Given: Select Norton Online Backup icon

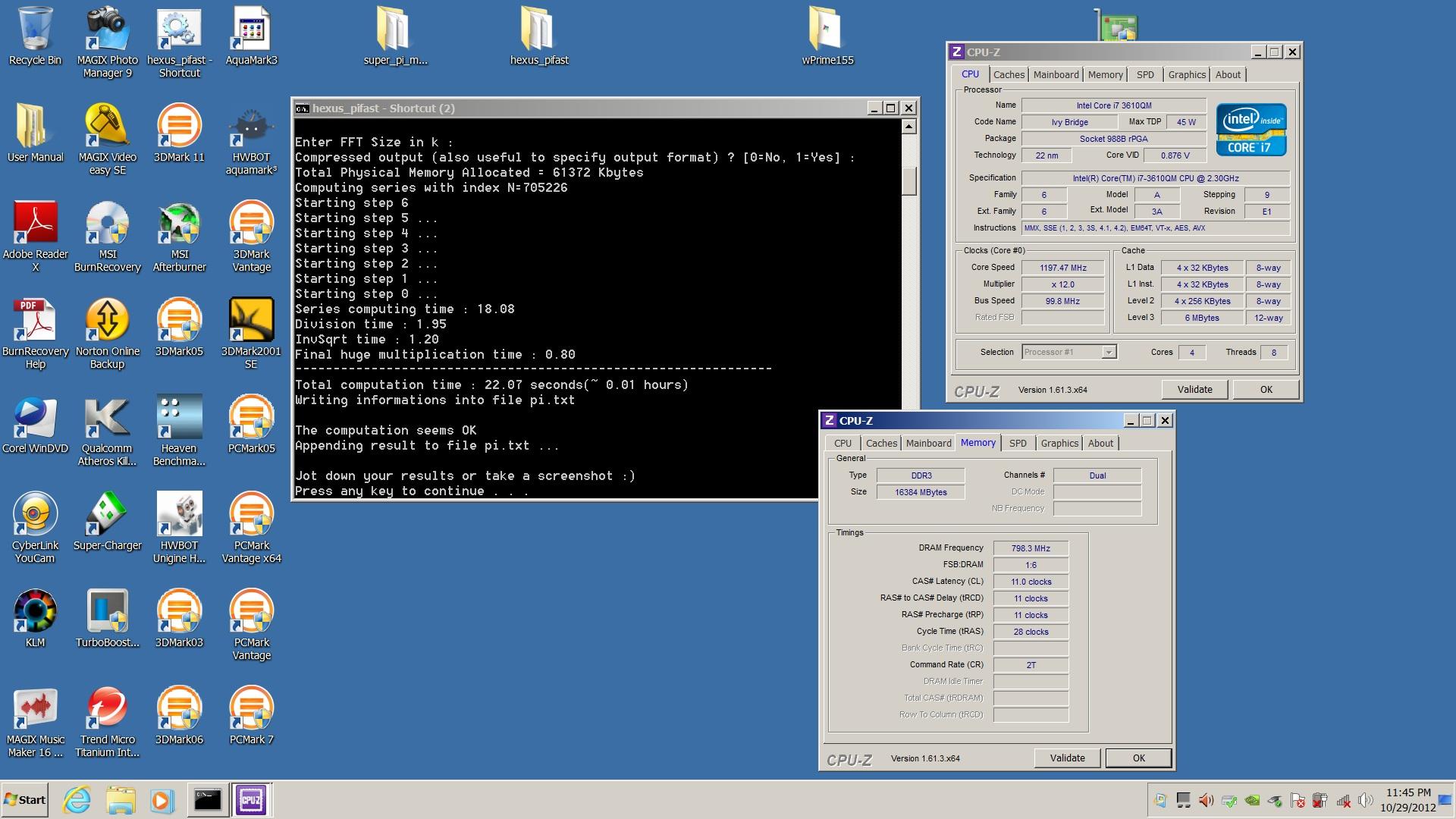Looking at the screenshot, I should [107, 334].
